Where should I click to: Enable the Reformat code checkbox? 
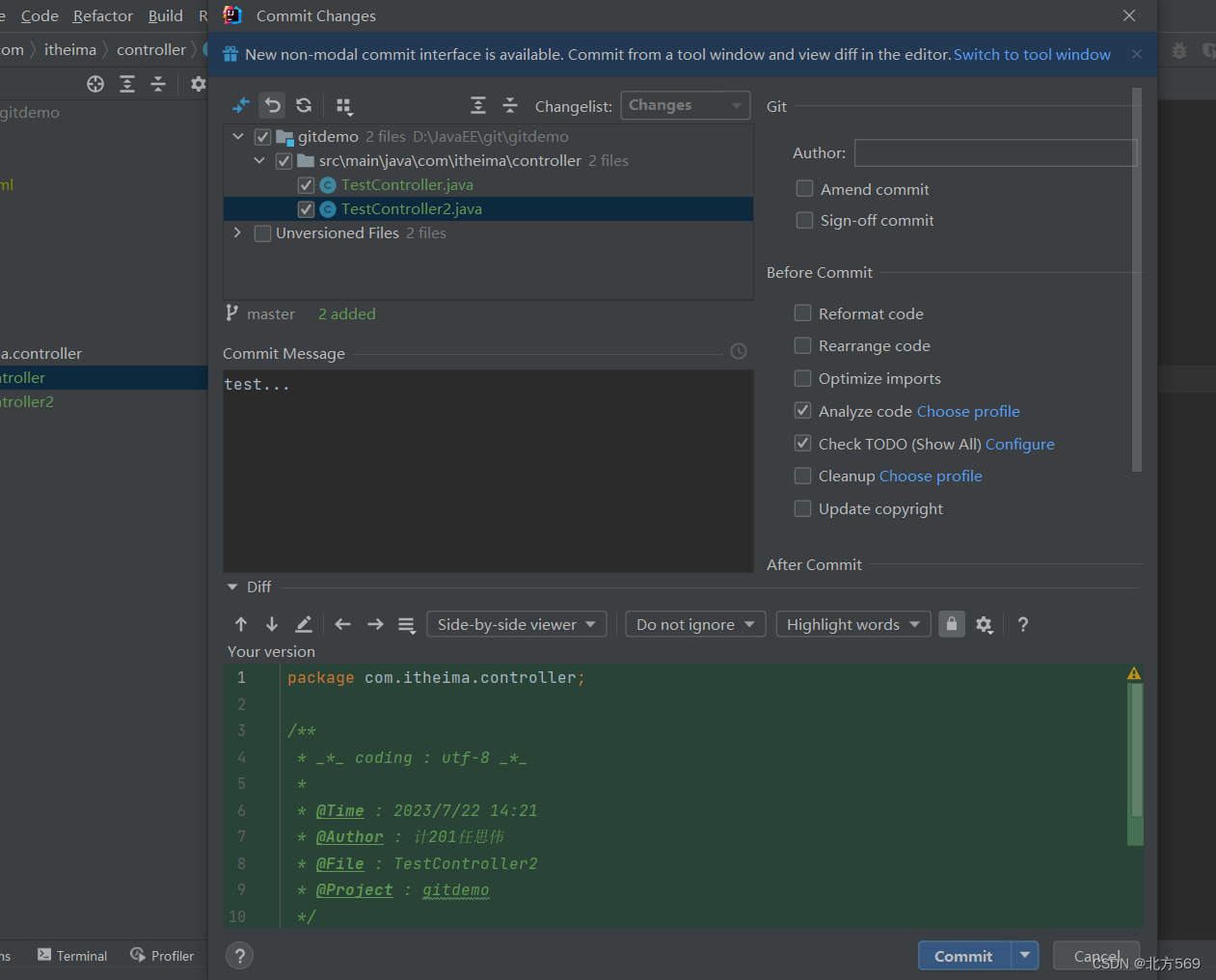802,313
